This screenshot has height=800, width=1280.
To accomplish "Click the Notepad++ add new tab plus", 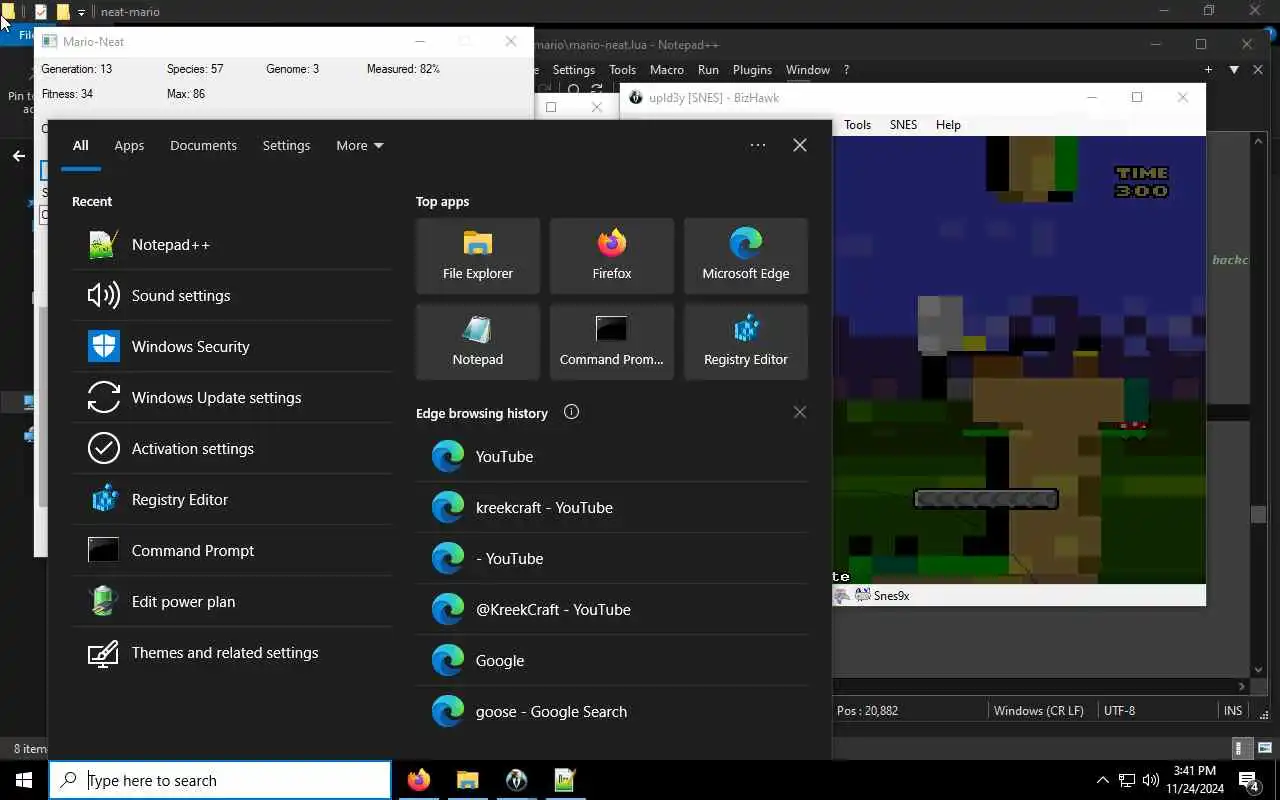I will click(x=1208, y=70).
